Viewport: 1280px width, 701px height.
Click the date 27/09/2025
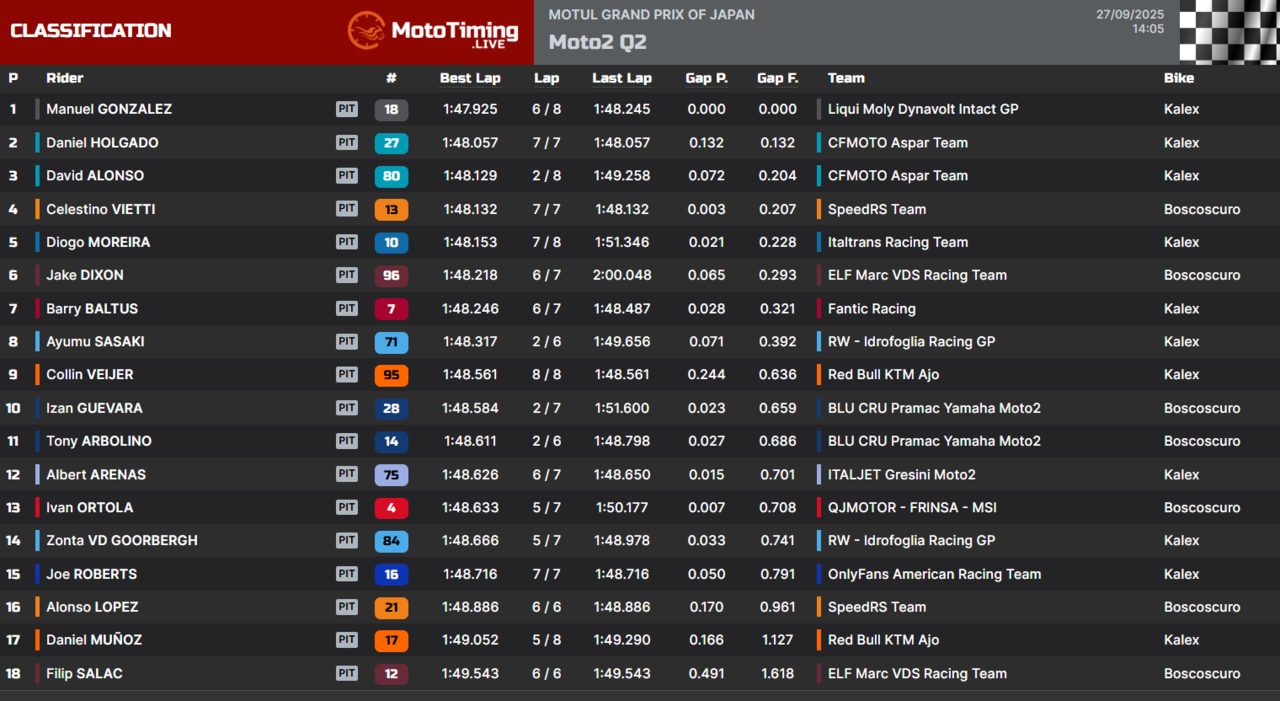1130,14
